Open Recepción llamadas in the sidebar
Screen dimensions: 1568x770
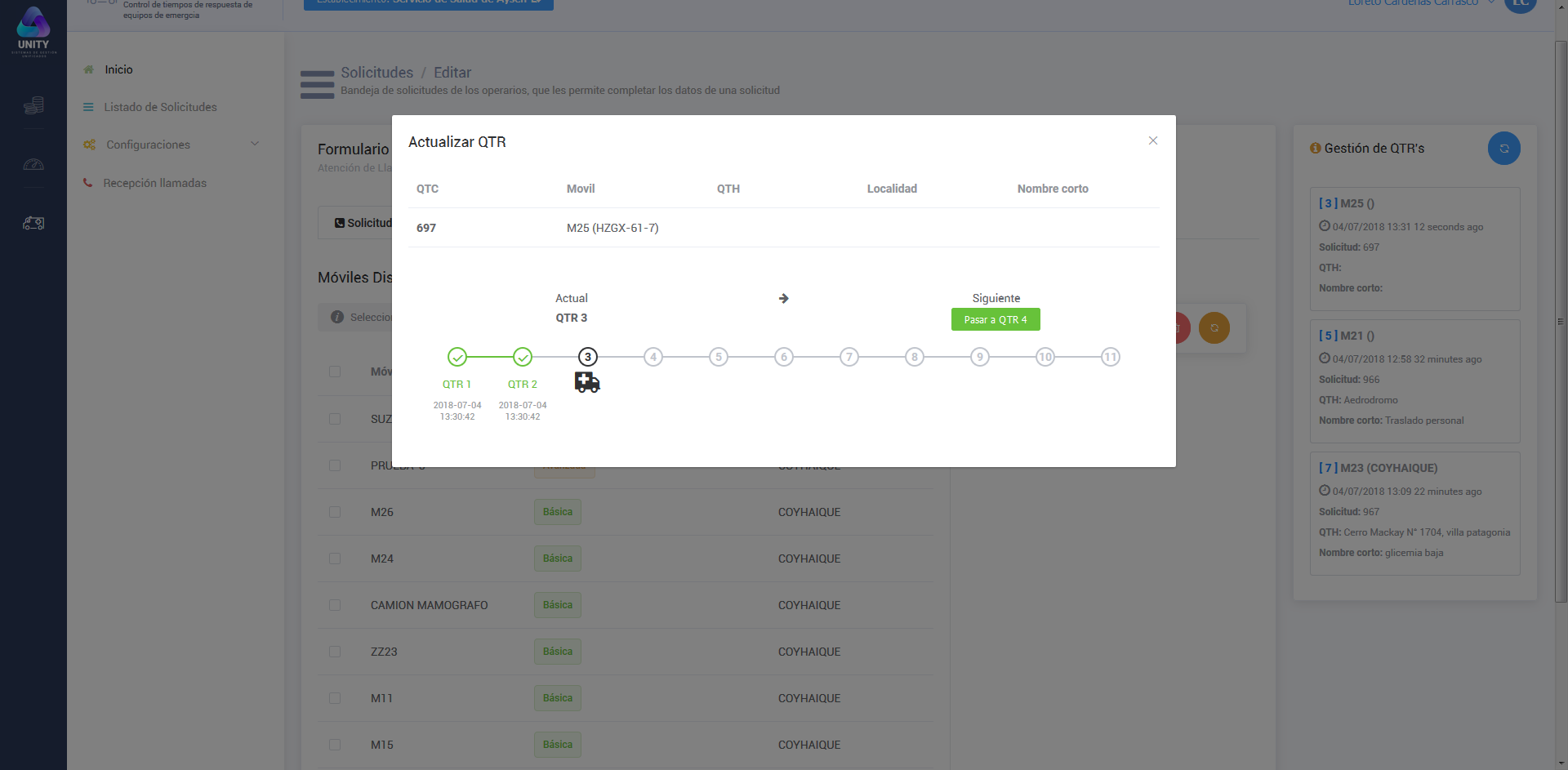point(154,183)
